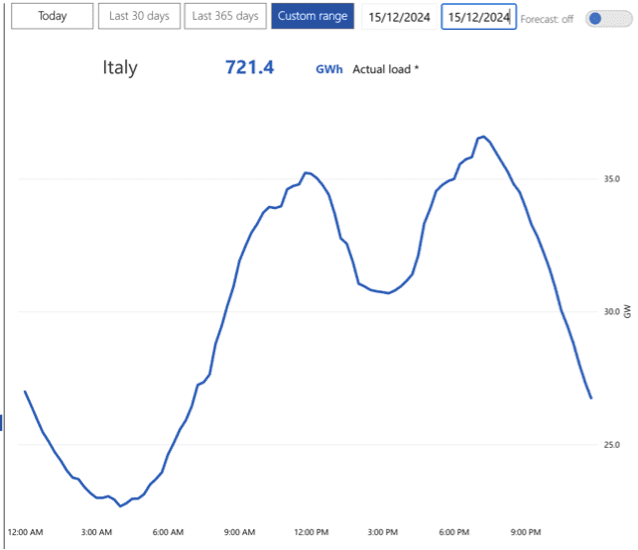The width and height of the screenshot is (638, 550).
Task: Click the focused end date field
Action: pos(479,17)
